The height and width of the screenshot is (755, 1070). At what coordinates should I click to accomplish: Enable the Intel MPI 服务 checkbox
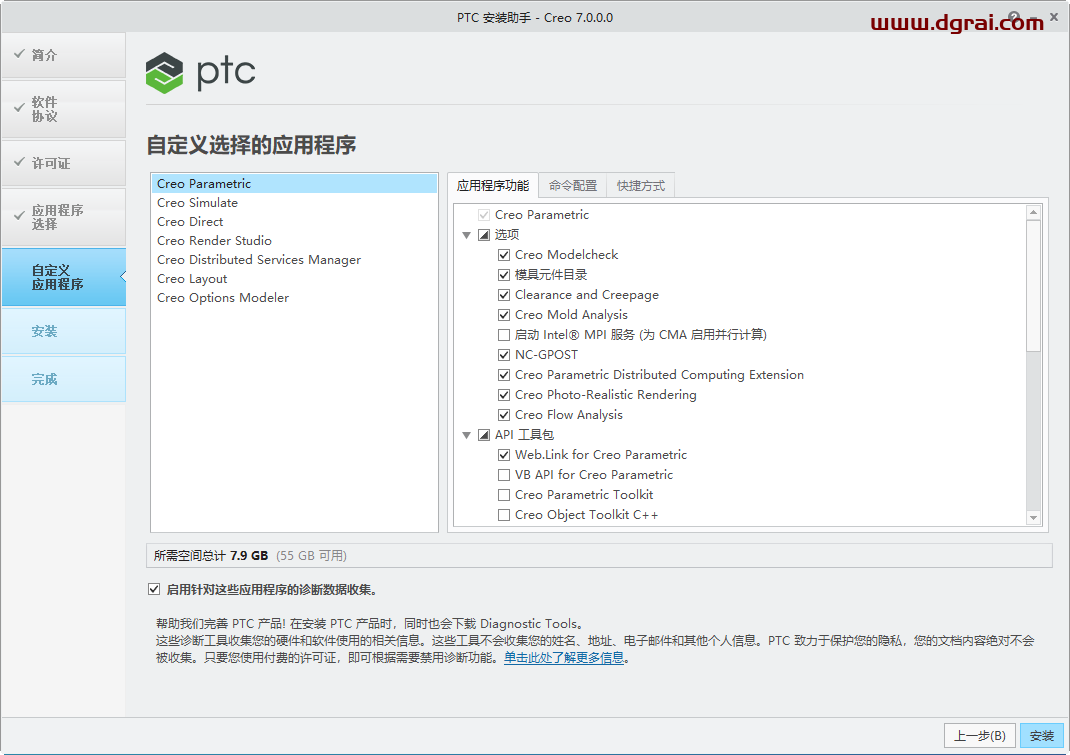pos(504,335)
